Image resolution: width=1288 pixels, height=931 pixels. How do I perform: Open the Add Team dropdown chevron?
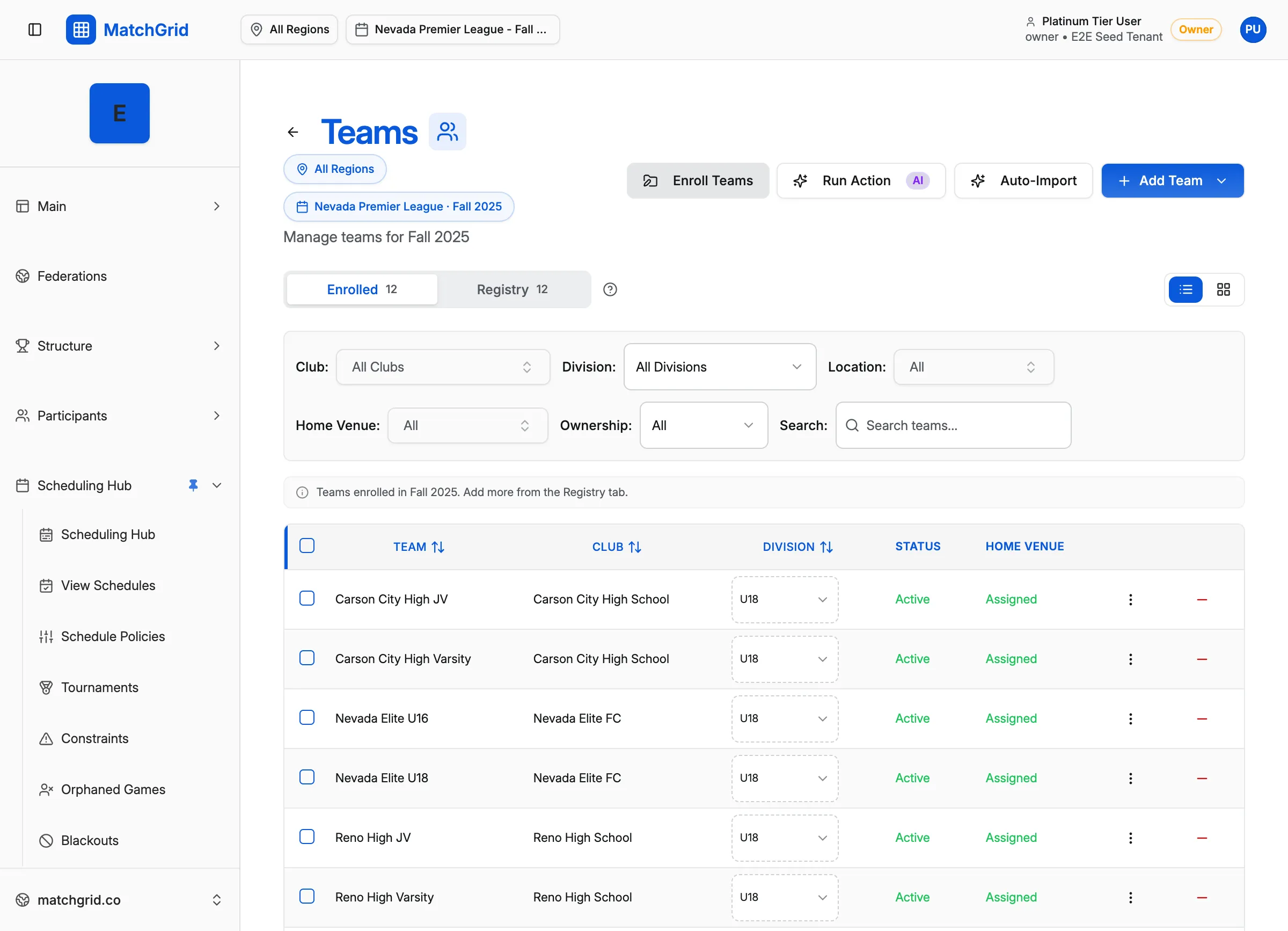coord(1222,180)
